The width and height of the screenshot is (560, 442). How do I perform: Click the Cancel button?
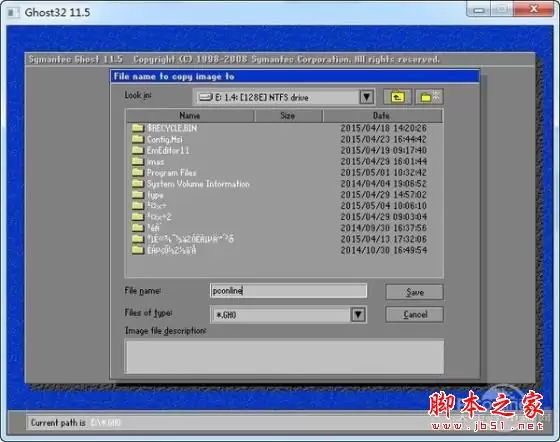tap(415, 315)
